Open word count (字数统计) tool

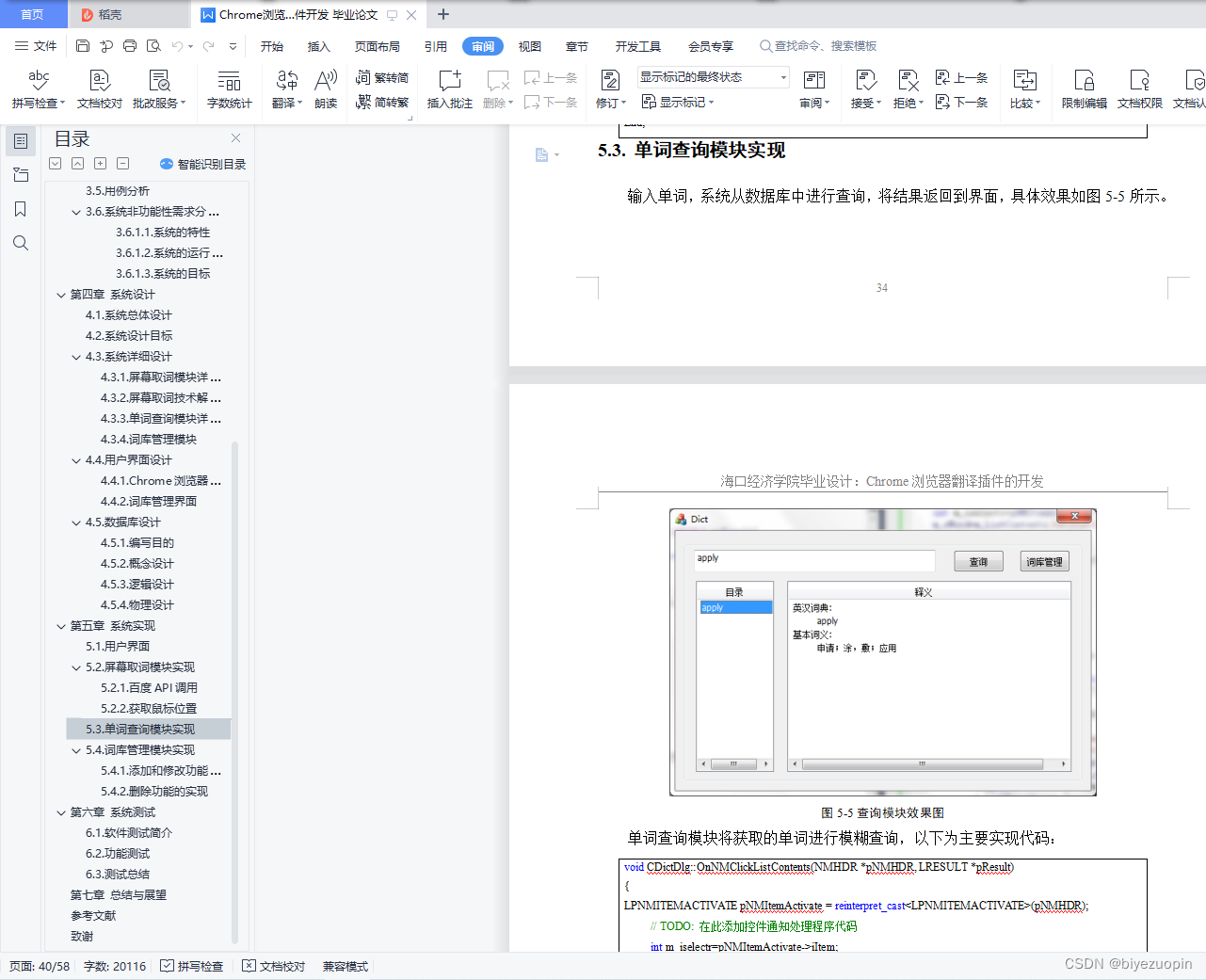coord(229,89)
